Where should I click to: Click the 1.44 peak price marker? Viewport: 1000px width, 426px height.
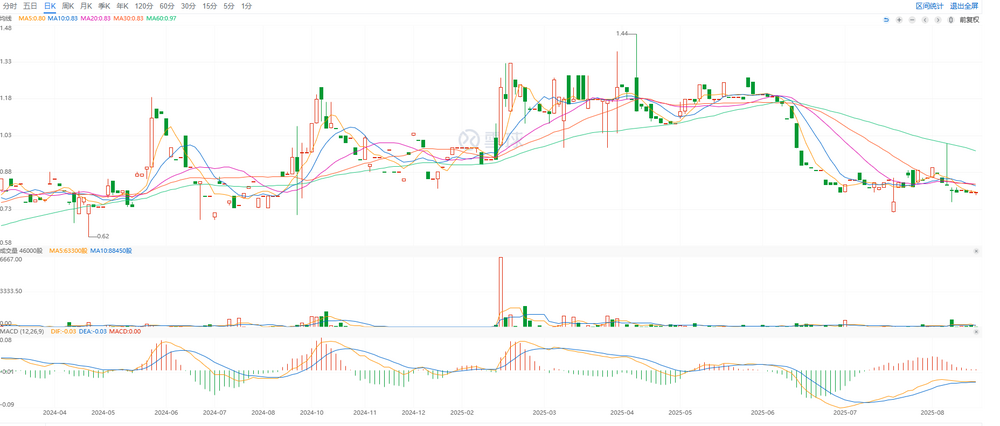pos(623,33)
